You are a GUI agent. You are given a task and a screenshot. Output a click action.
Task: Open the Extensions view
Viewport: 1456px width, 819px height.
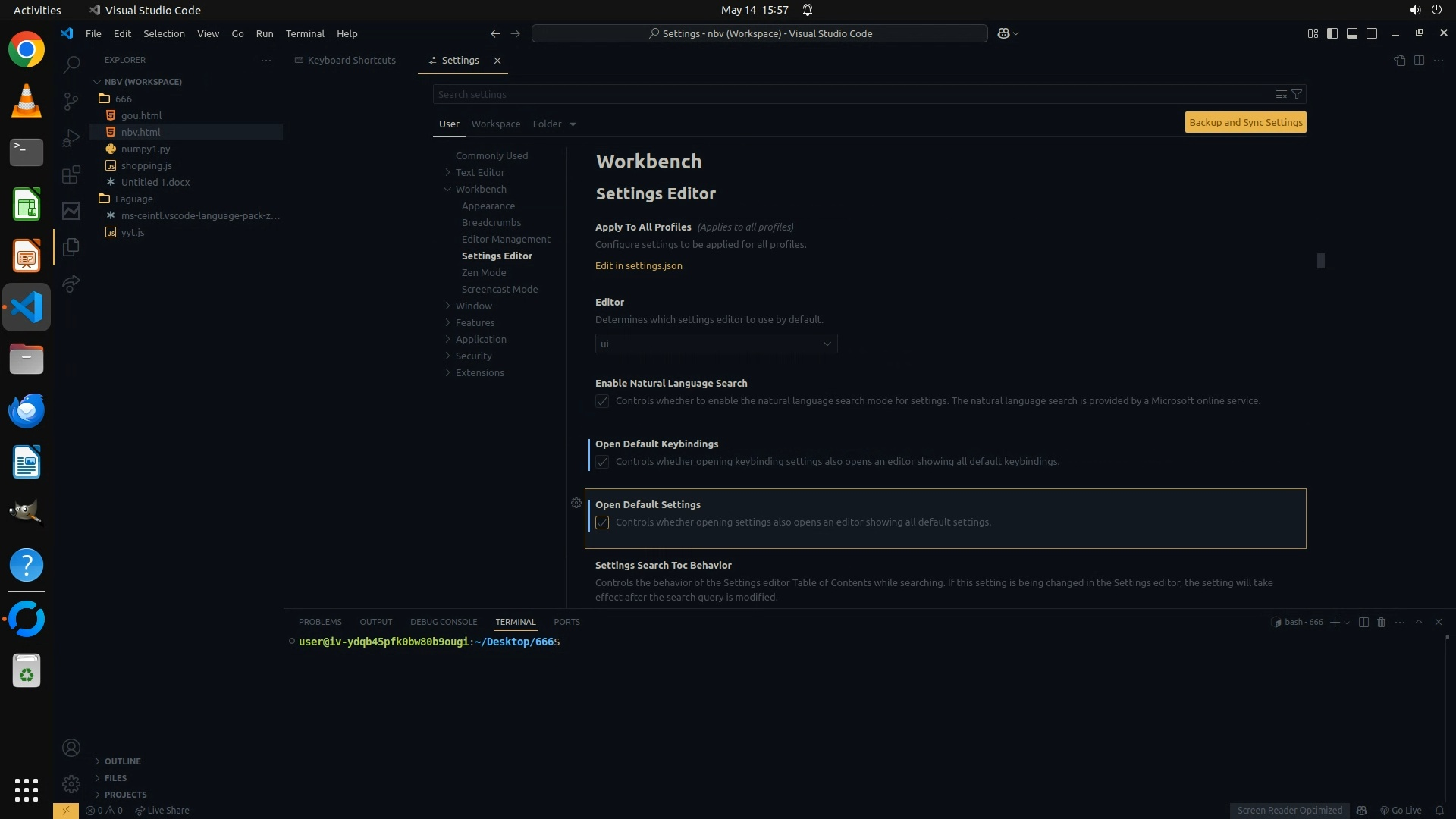tap(71, 175)
